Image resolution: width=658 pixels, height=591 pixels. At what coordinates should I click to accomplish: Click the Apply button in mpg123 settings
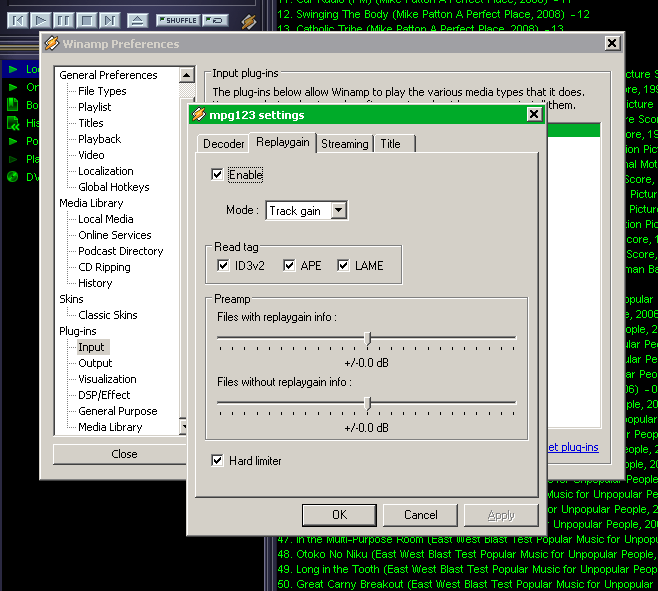501,515
